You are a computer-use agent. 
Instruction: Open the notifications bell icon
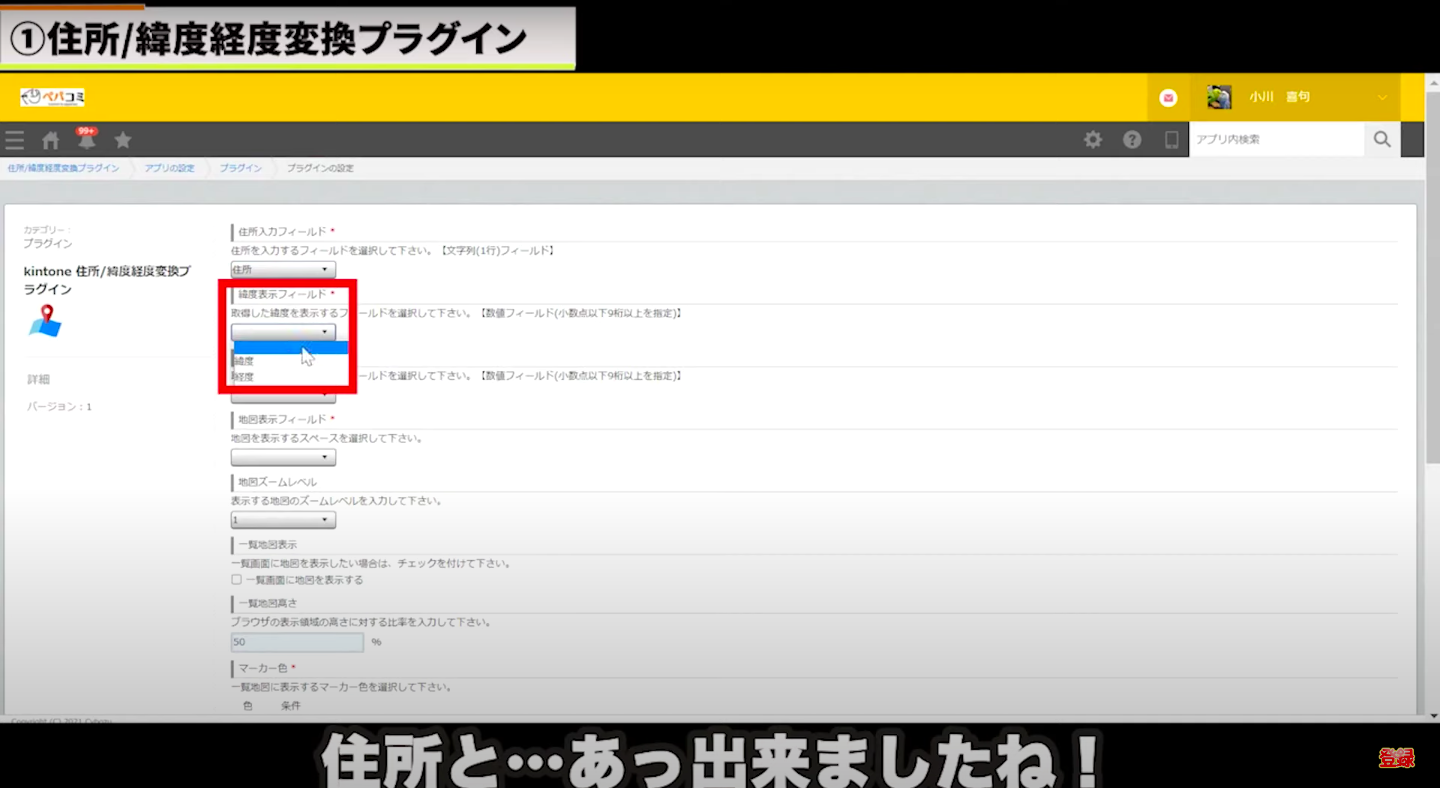tap(87, 140)
